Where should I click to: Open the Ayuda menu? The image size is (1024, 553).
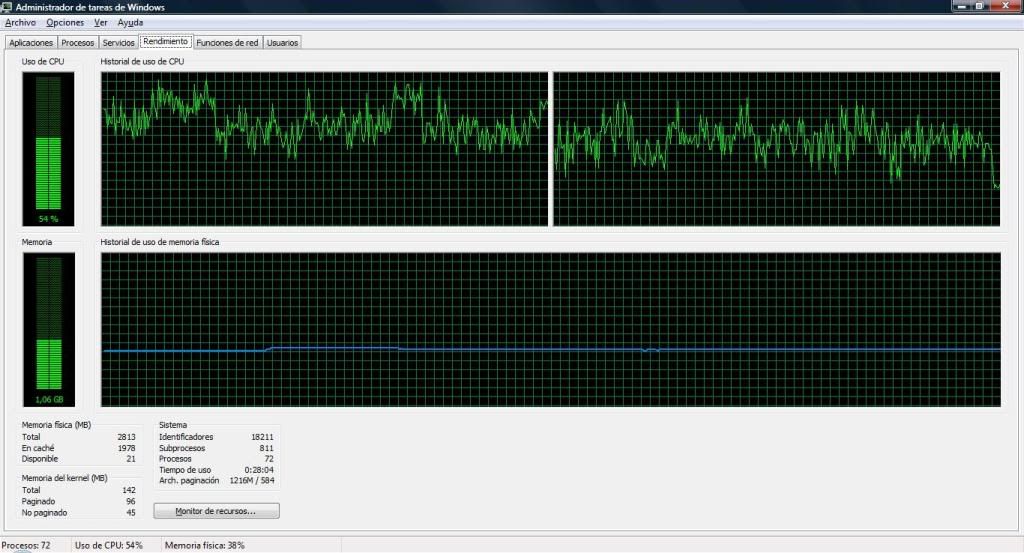click(130, 22)
